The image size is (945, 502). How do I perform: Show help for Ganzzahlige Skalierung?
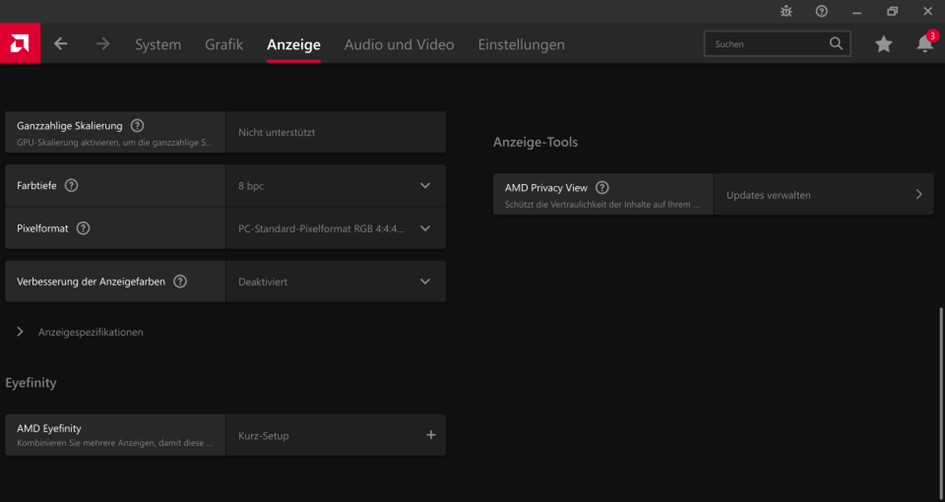coord(137,125)
